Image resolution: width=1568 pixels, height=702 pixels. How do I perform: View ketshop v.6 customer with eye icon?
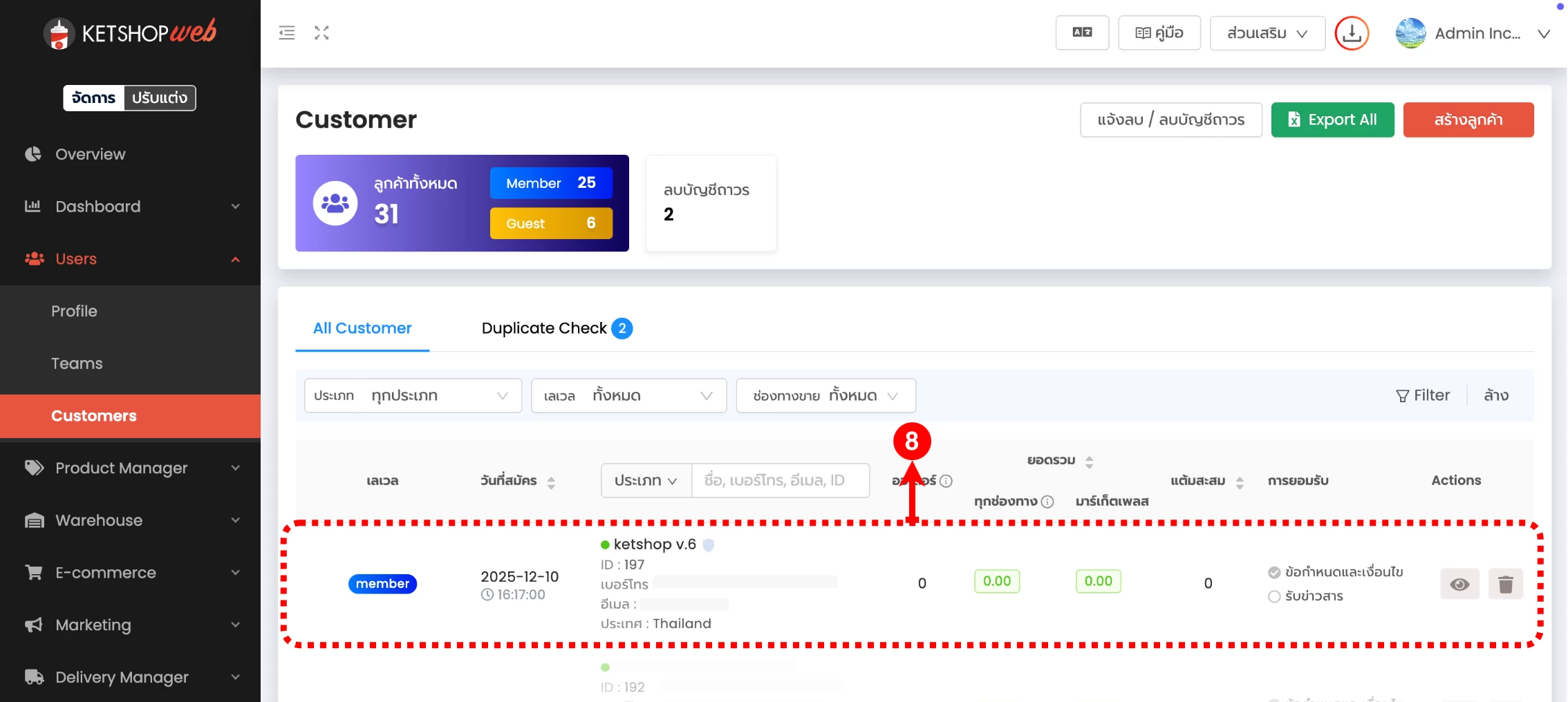tap(1459, 585)
